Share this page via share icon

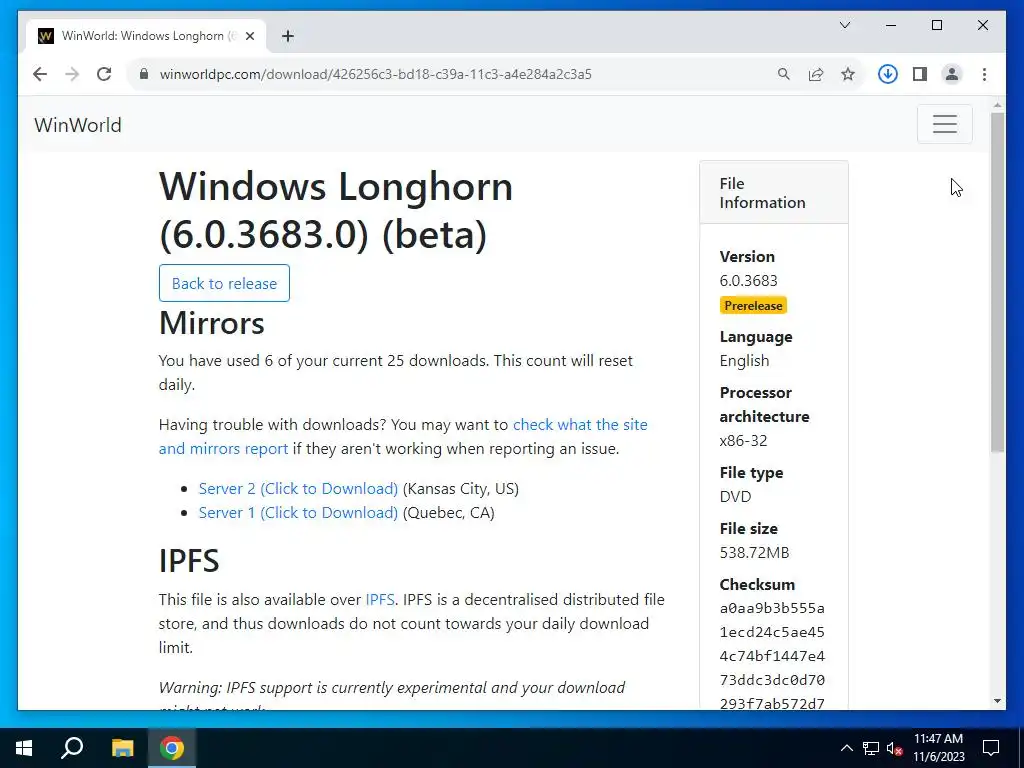pos(816,74)
